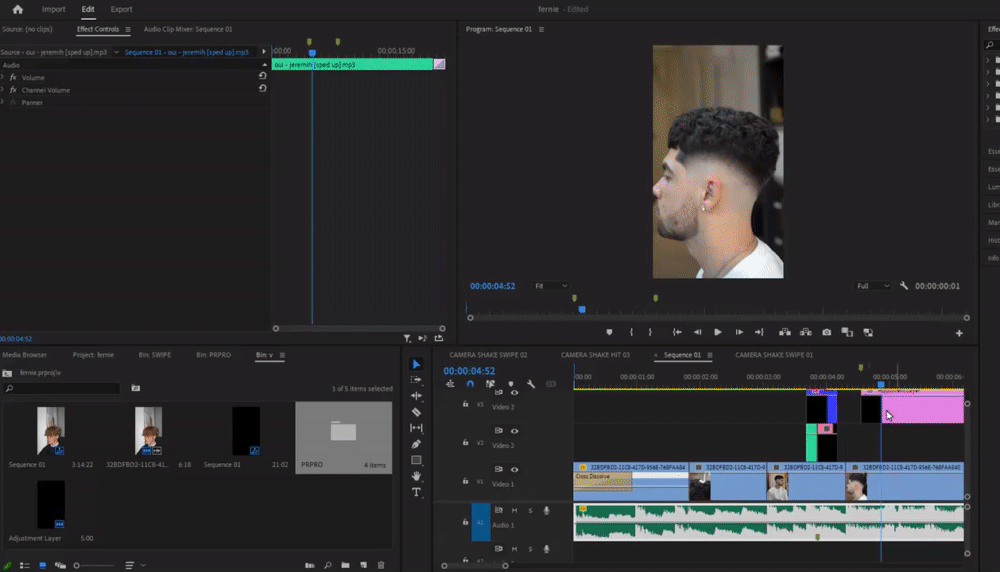Click Automate to Sequence icon
This screenshot has width=1000, height=572.
pyautogui.click(x=310, y=565)
